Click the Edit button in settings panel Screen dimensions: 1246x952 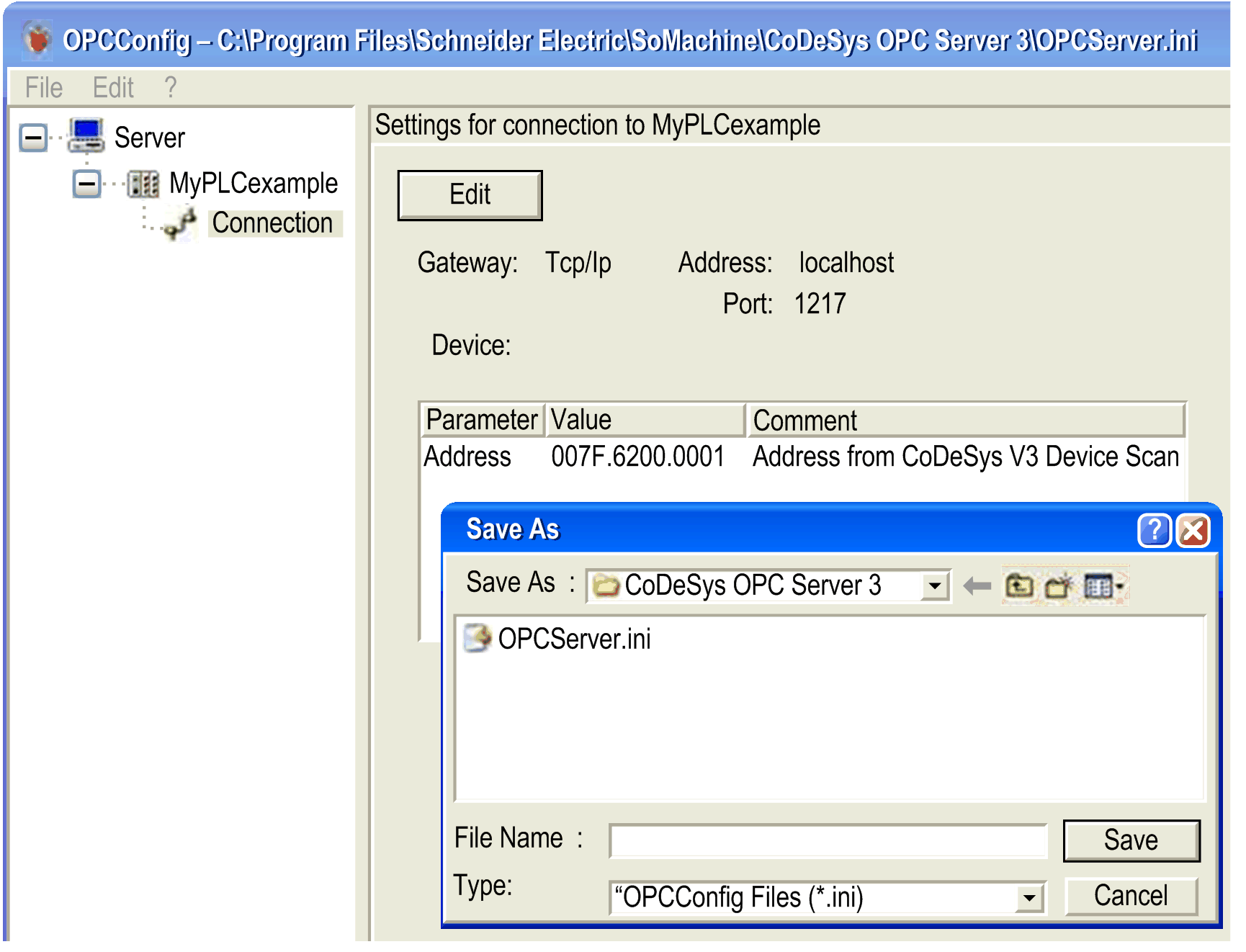[469, 194]
